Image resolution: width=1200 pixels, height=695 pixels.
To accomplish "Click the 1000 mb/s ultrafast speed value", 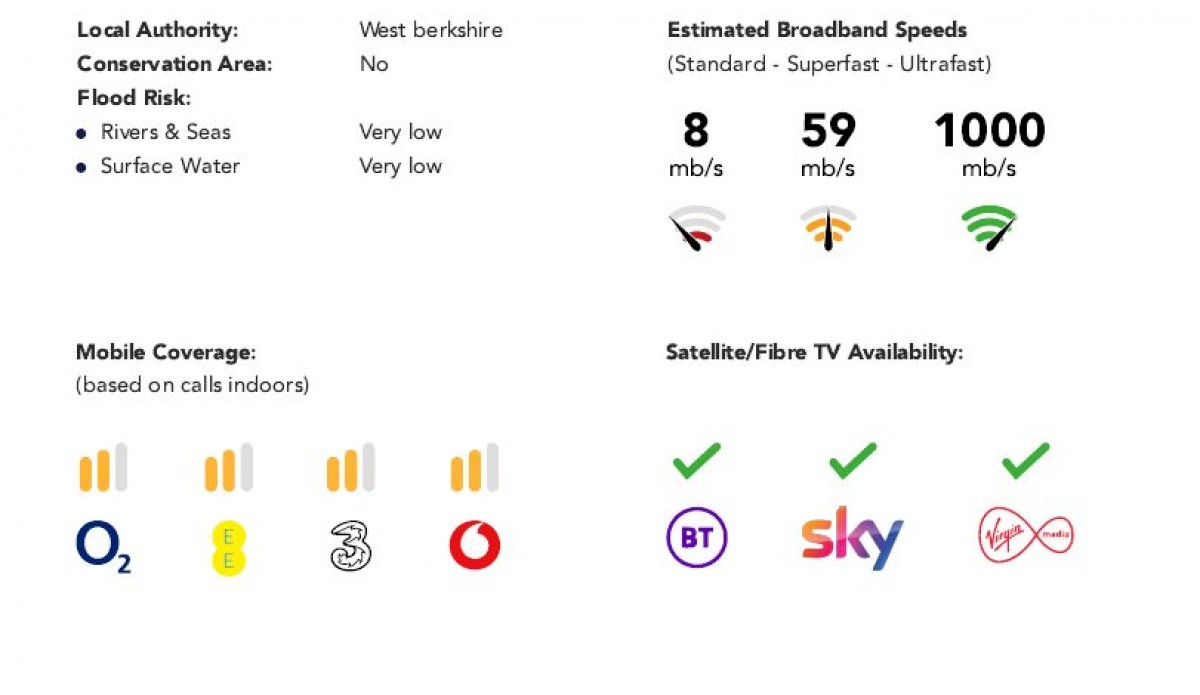I will point(989,131).
